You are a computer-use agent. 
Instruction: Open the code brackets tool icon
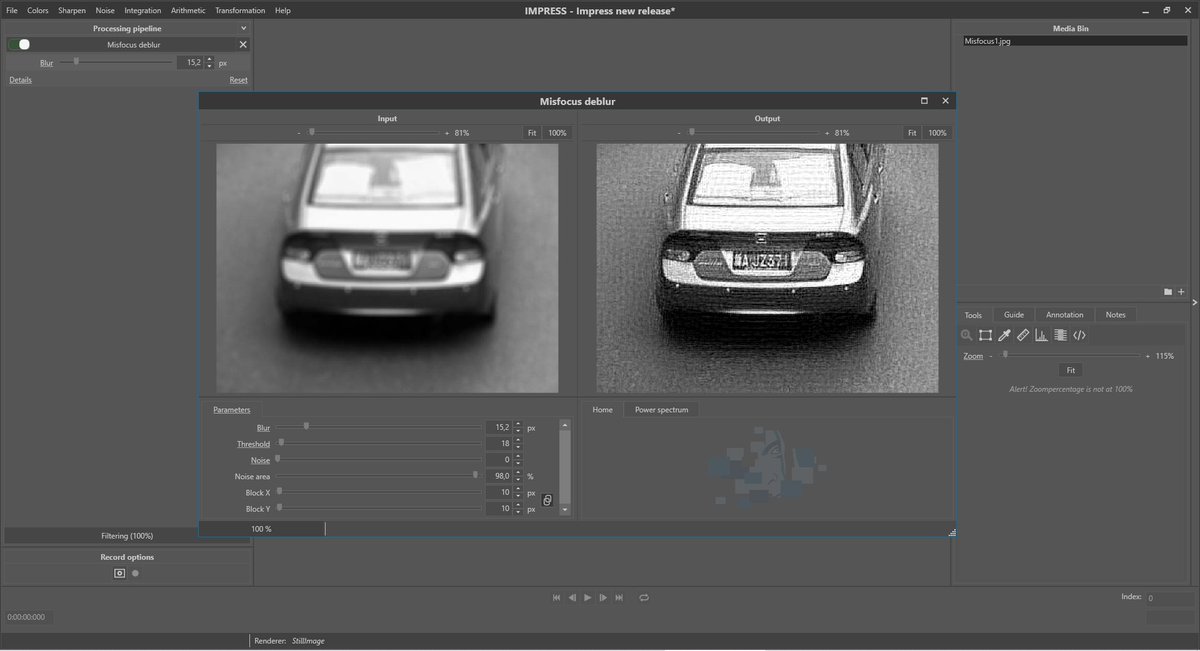[x=1079, y=335]
